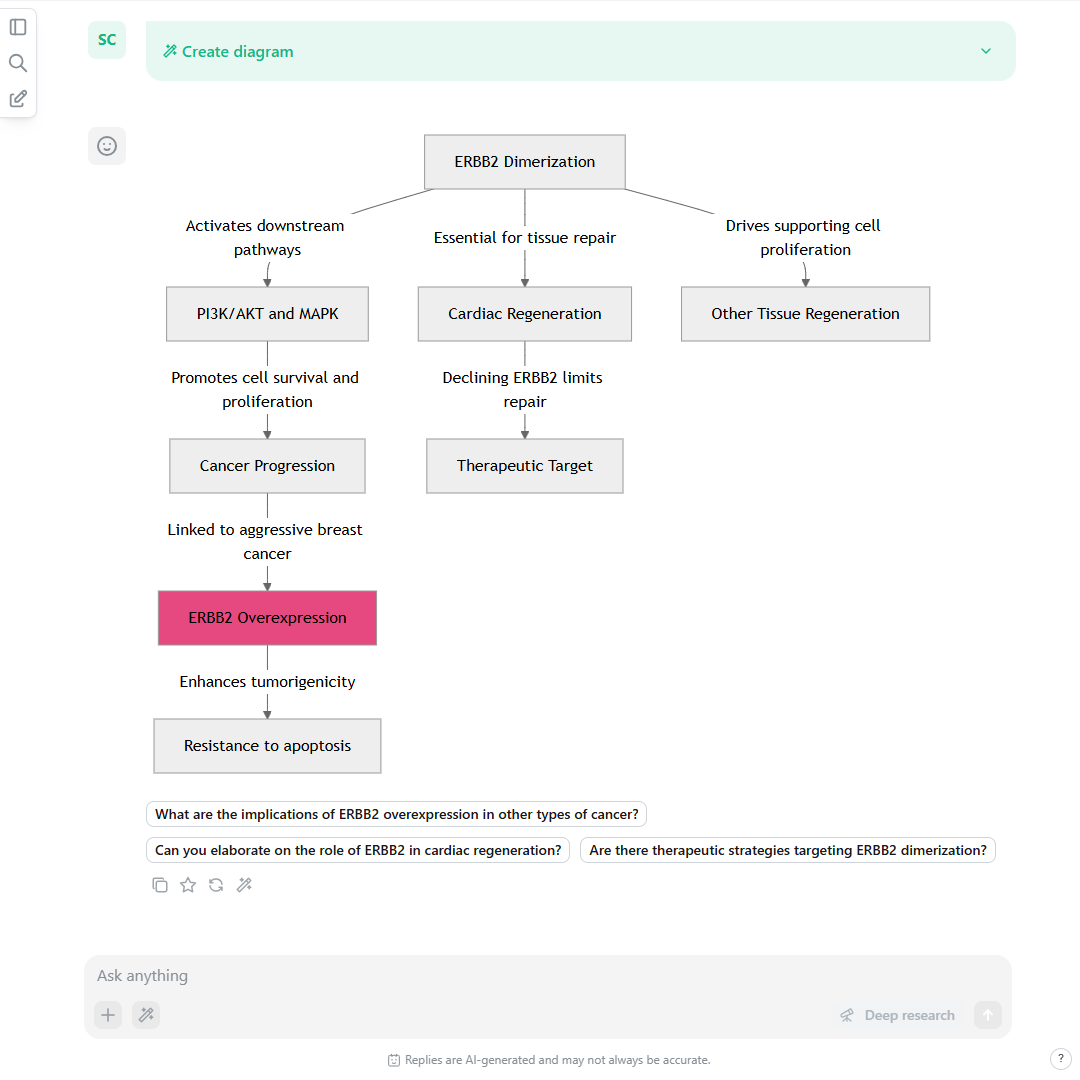
Task: Select suggestion about cardiac regeneration role
Action: pos(358,850)
